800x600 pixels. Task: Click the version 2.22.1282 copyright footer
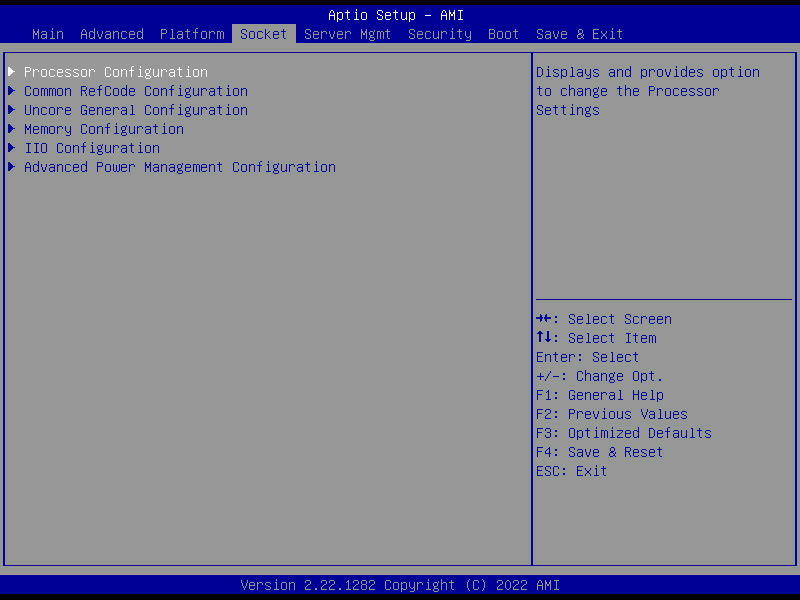coord(400,585)
